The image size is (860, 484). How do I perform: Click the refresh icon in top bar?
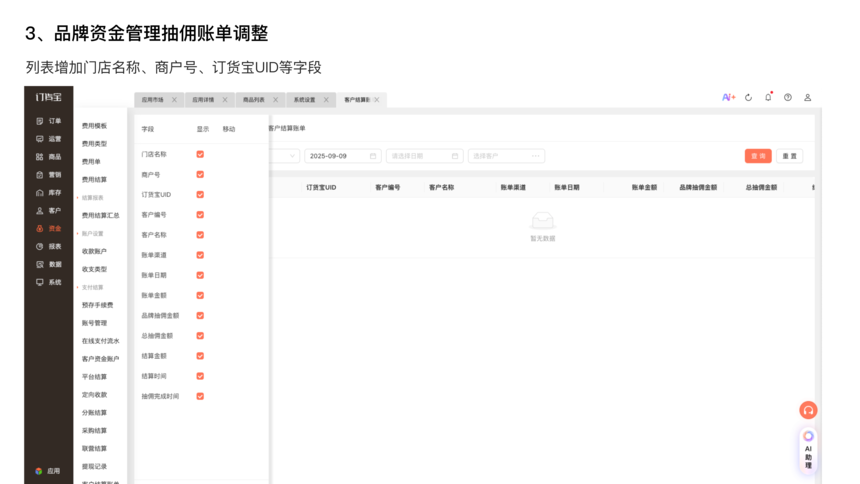[748, 98]
